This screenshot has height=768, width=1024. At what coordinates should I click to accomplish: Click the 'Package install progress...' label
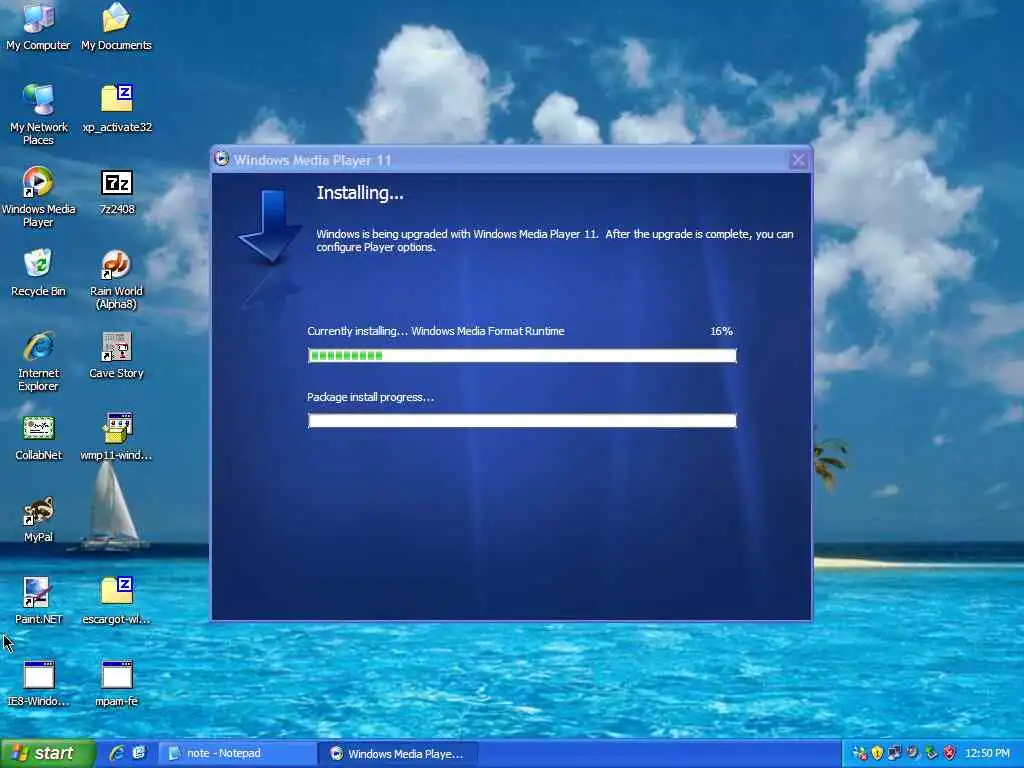click(370, 397)
